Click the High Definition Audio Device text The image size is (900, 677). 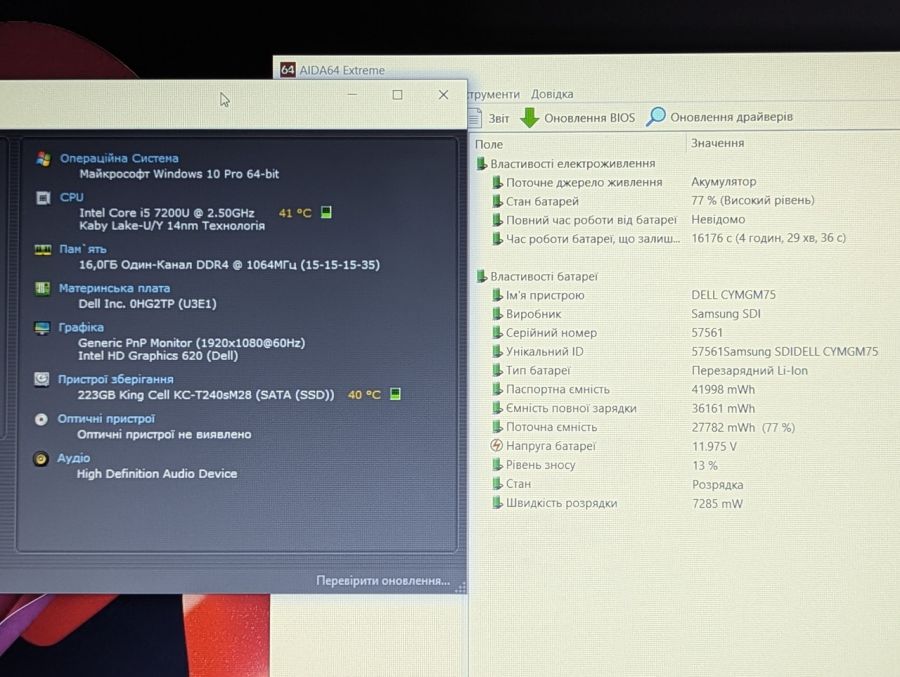[157, 474]
